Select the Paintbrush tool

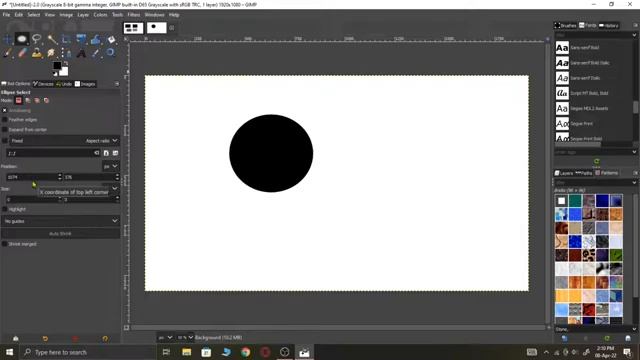click(x=7, y=53)
